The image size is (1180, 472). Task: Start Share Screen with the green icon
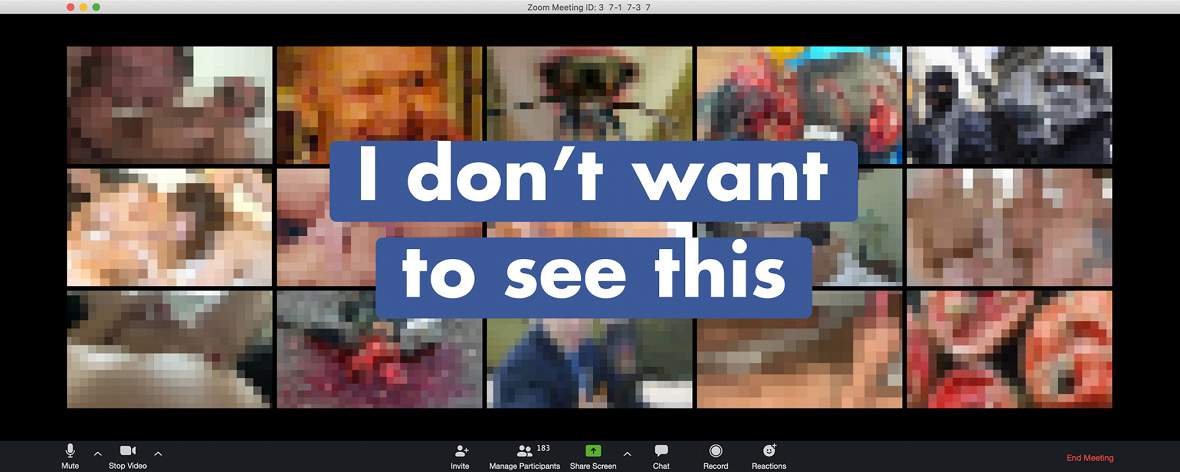point(593,451)
